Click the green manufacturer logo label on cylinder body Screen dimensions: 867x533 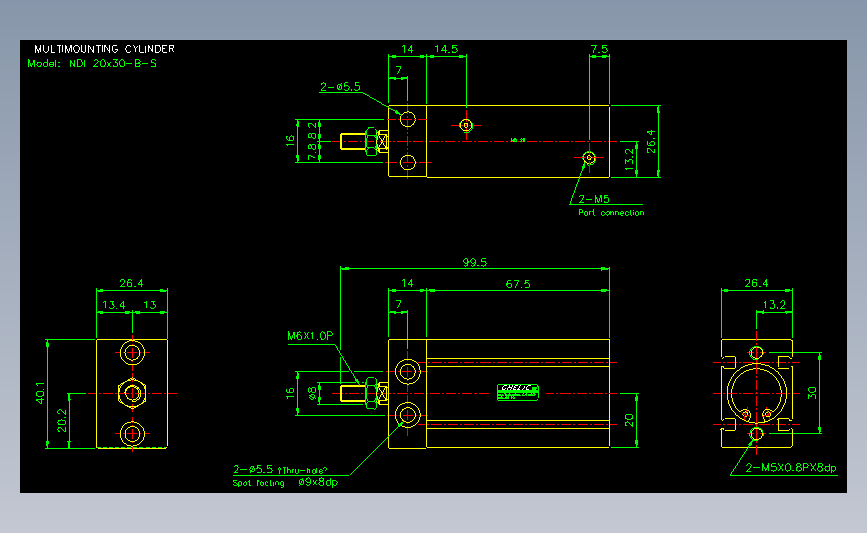pyautogui.click(x=518, y=392)
